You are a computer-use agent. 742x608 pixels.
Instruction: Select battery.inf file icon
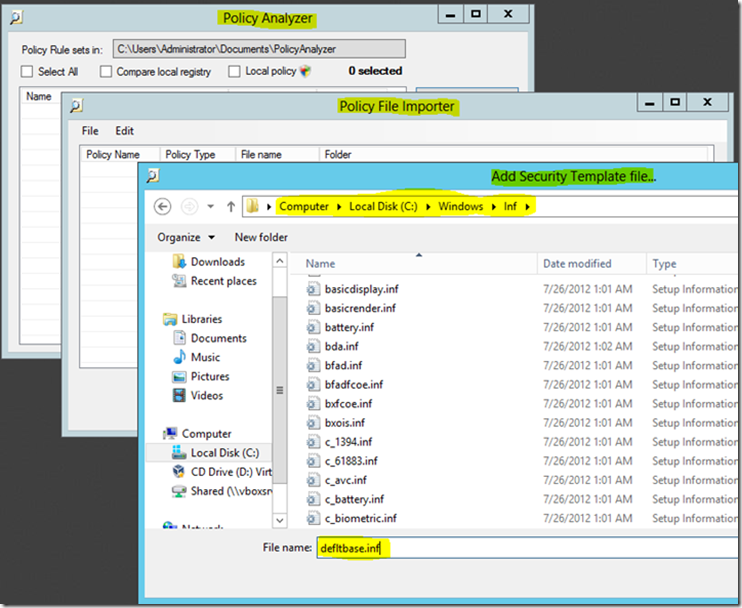pos(312,327)
